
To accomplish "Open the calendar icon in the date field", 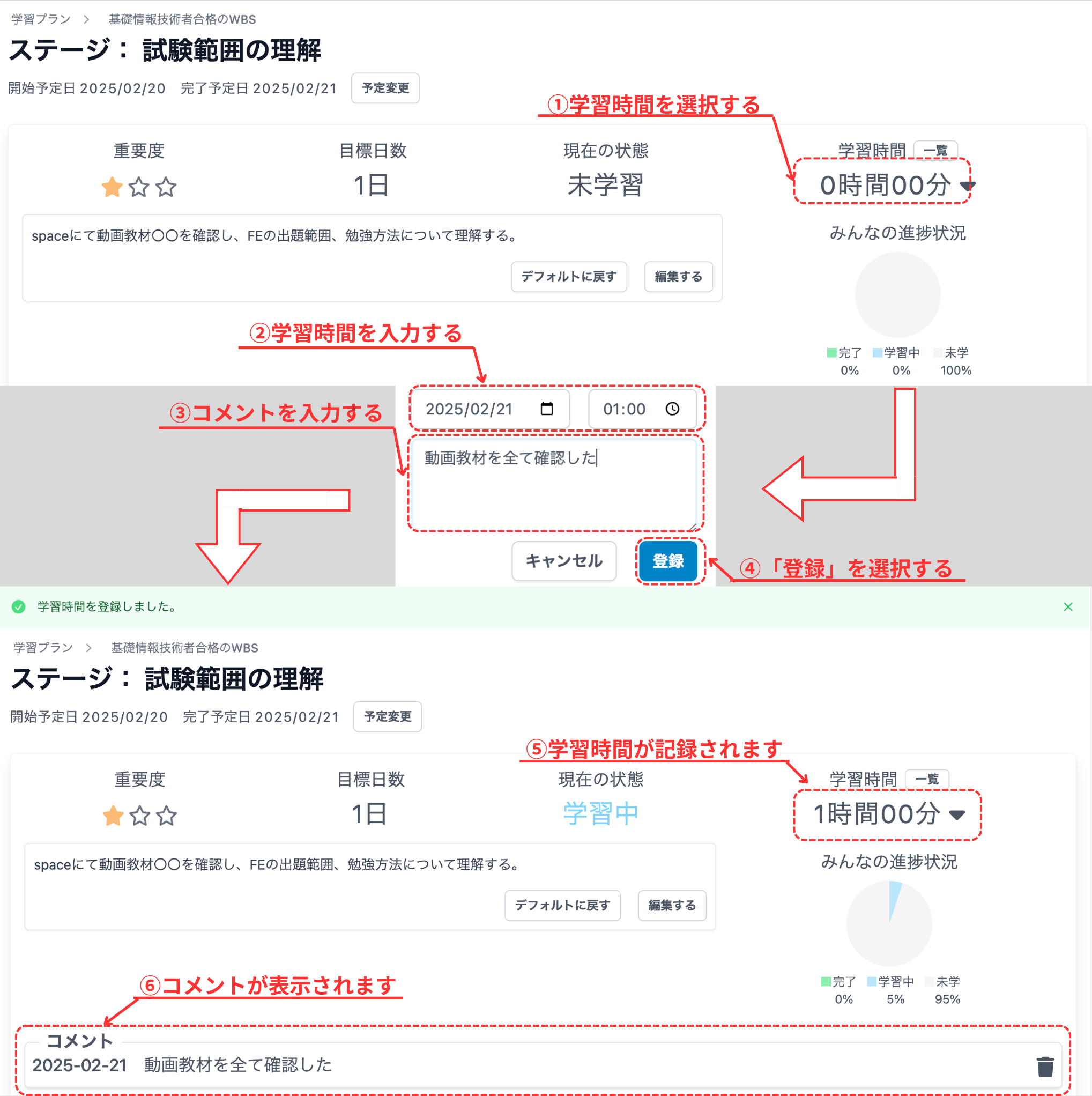I will pyautogui.click(x=546, y=409).
